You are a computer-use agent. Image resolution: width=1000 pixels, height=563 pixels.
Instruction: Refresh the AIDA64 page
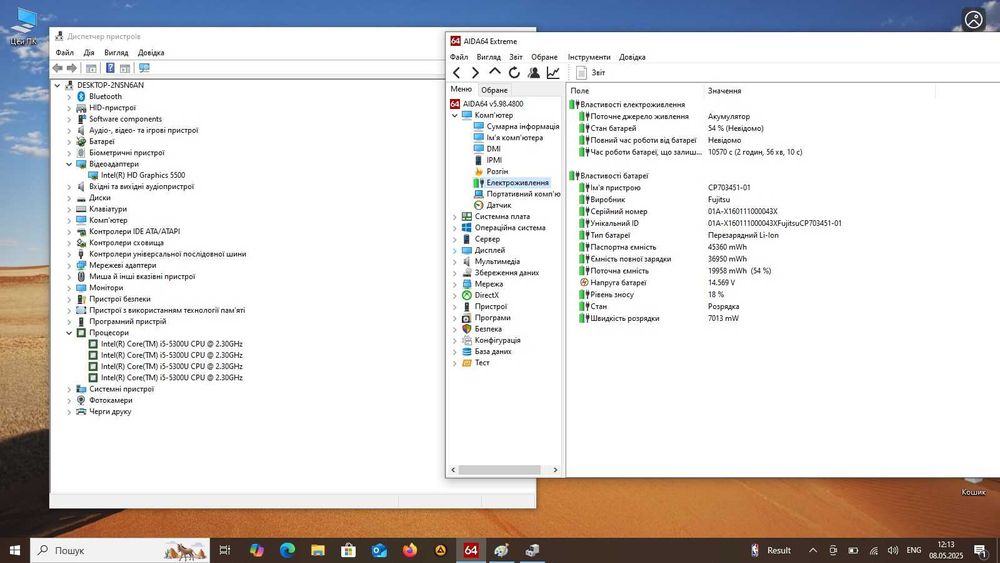[x=514, y=73]
